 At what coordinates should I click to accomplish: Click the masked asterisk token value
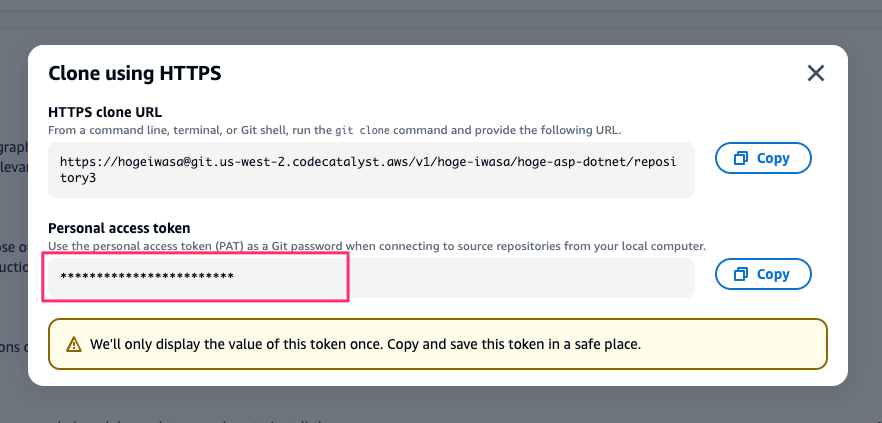(x=147, y=276)
